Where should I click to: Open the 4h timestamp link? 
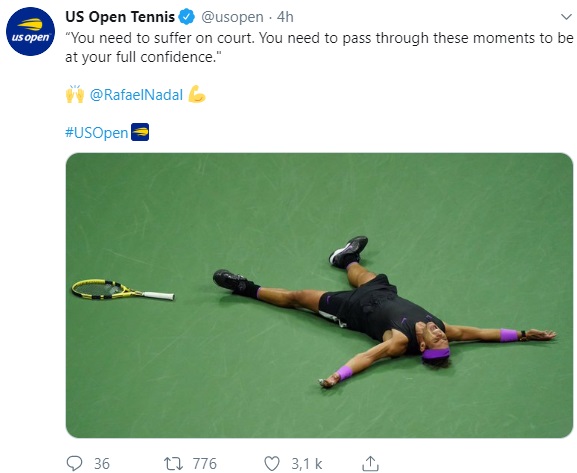coord(285,17)
